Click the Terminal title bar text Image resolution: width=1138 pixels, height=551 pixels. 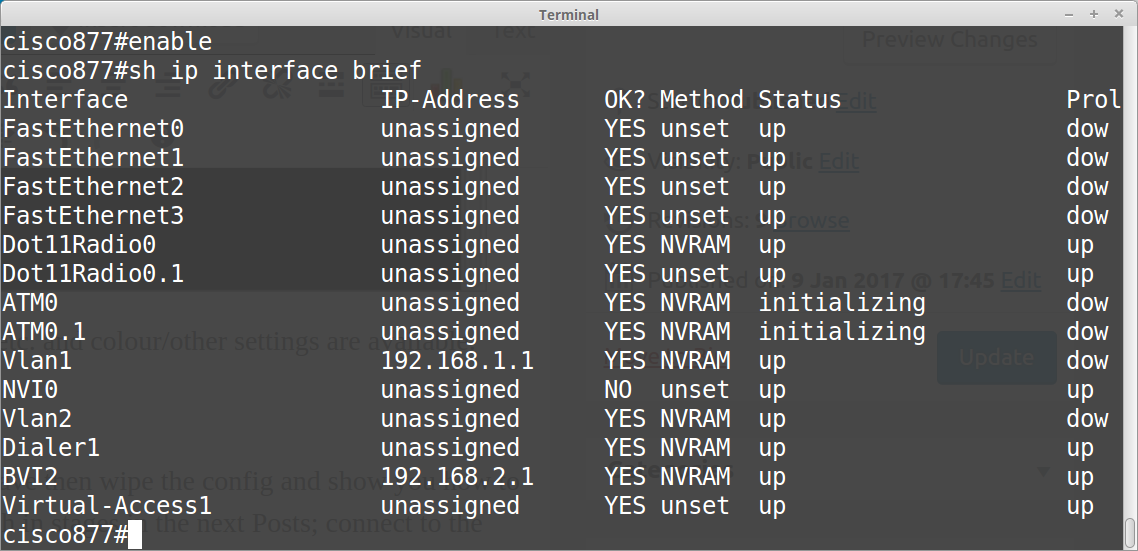point(569,14)
